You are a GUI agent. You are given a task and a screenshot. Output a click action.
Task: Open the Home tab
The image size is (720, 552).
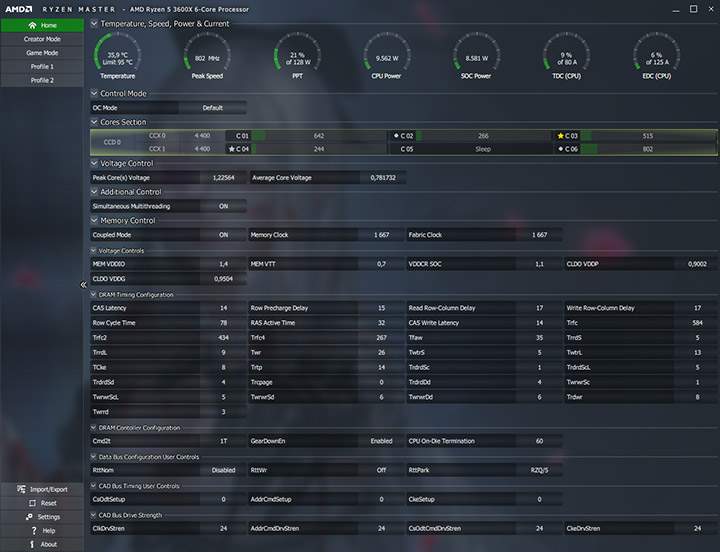(42, 25)
